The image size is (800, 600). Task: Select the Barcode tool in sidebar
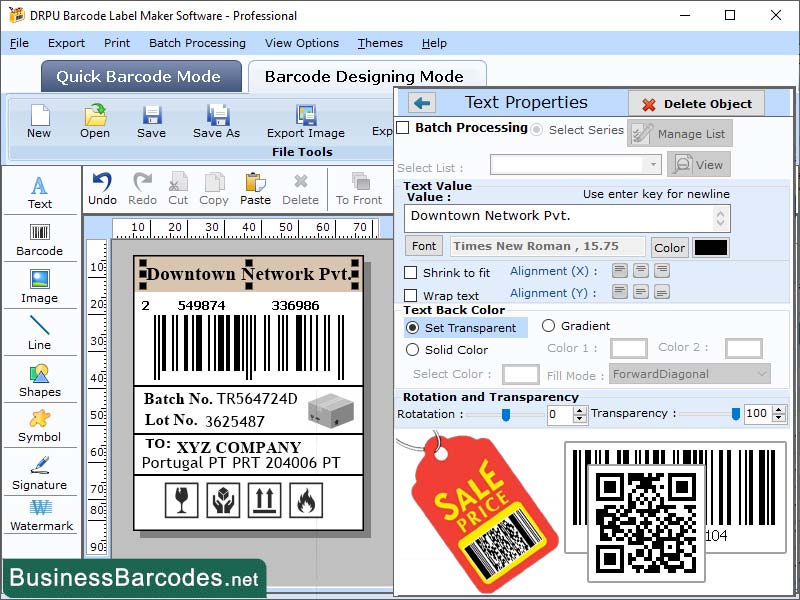40,238
